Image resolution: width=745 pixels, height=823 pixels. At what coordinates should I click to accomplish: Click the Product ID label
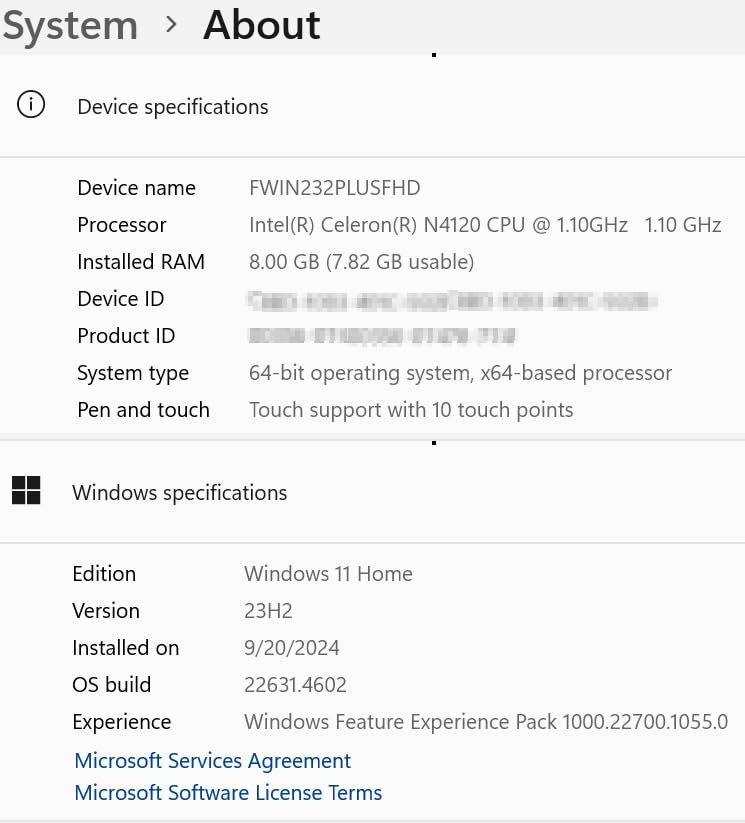127,336
